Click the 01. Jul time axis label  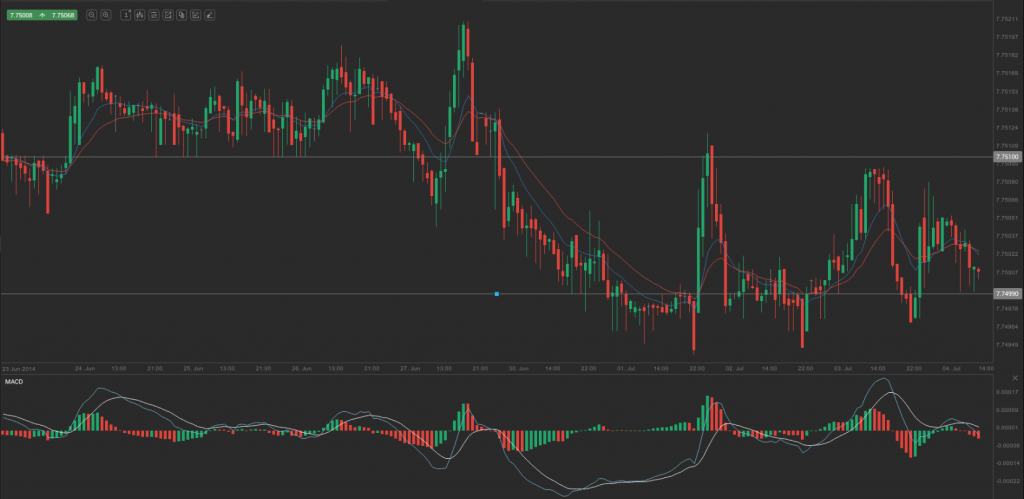627,368
